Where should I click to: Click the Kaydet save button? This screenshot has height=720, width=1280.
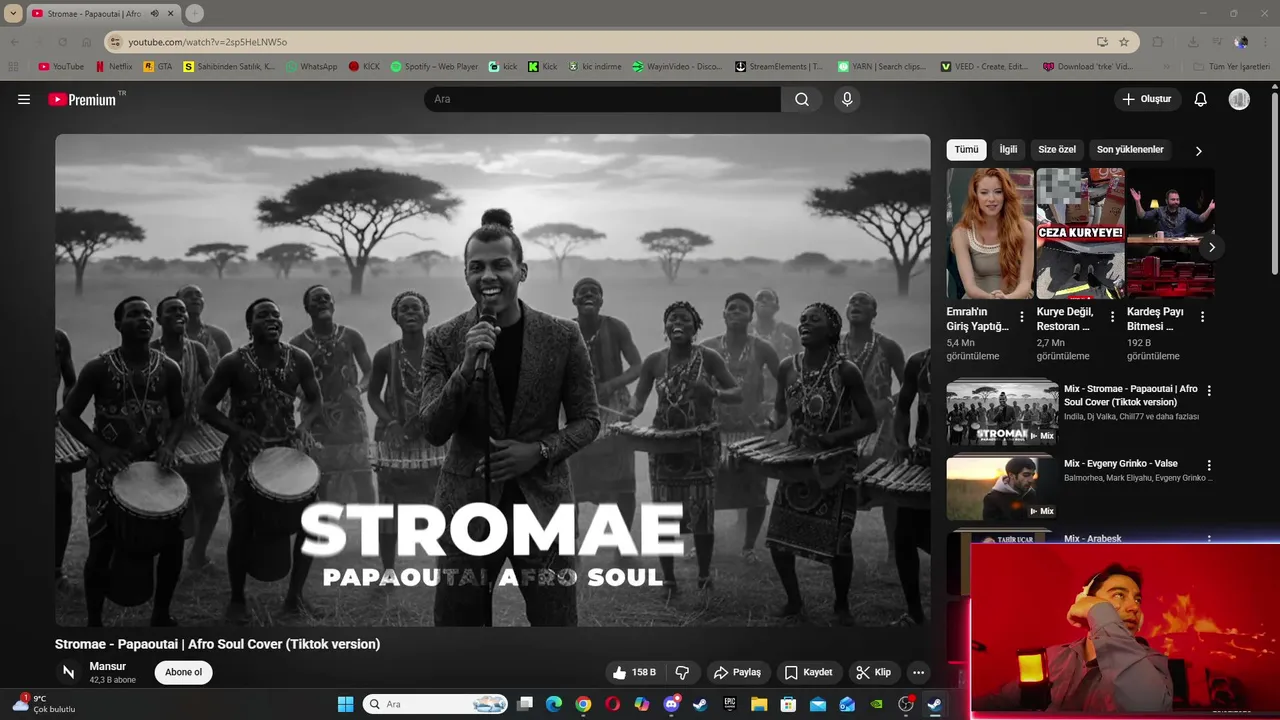click(808, 672)
